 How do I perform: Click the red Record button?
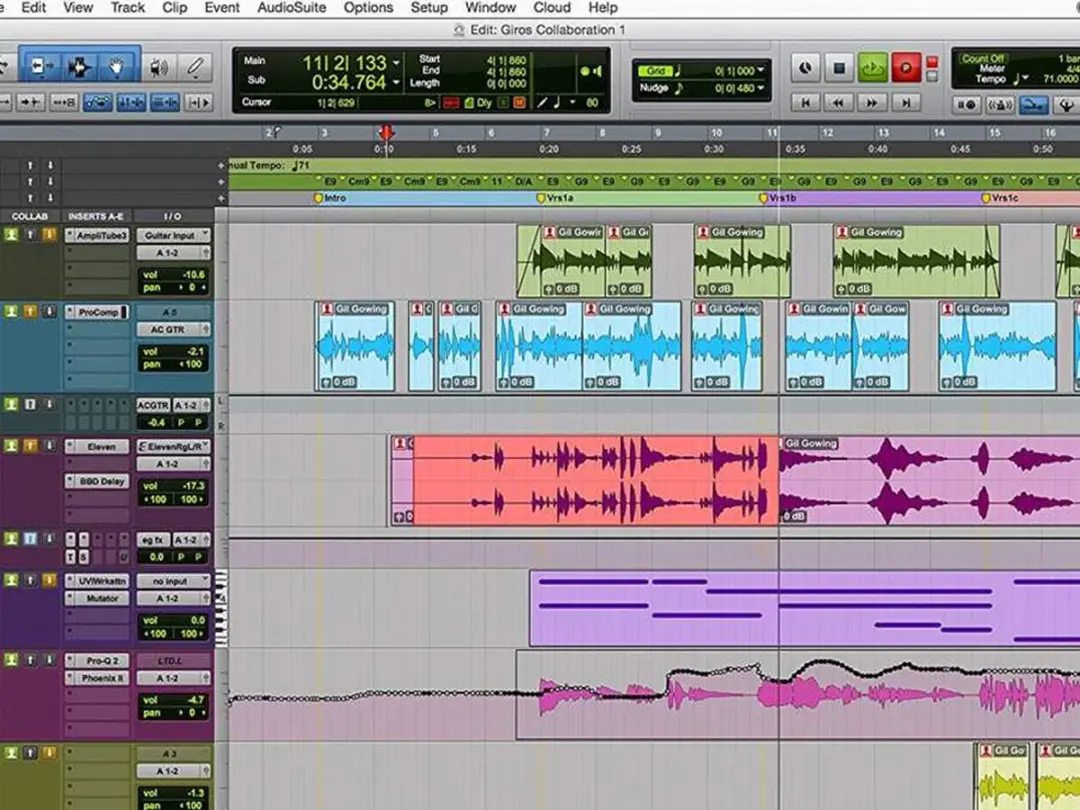click(906, 68)
